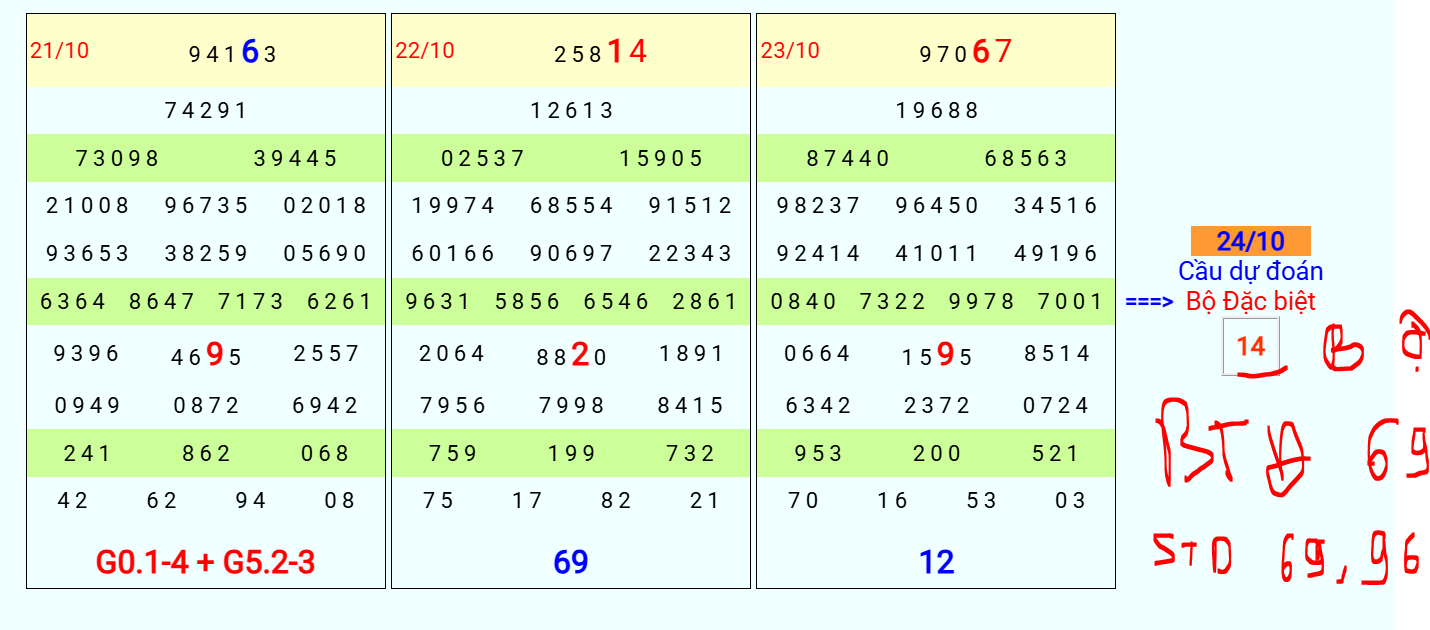
Task: Select result 68554 in the 22/10 panel
Action: click(x=572, y=206)
